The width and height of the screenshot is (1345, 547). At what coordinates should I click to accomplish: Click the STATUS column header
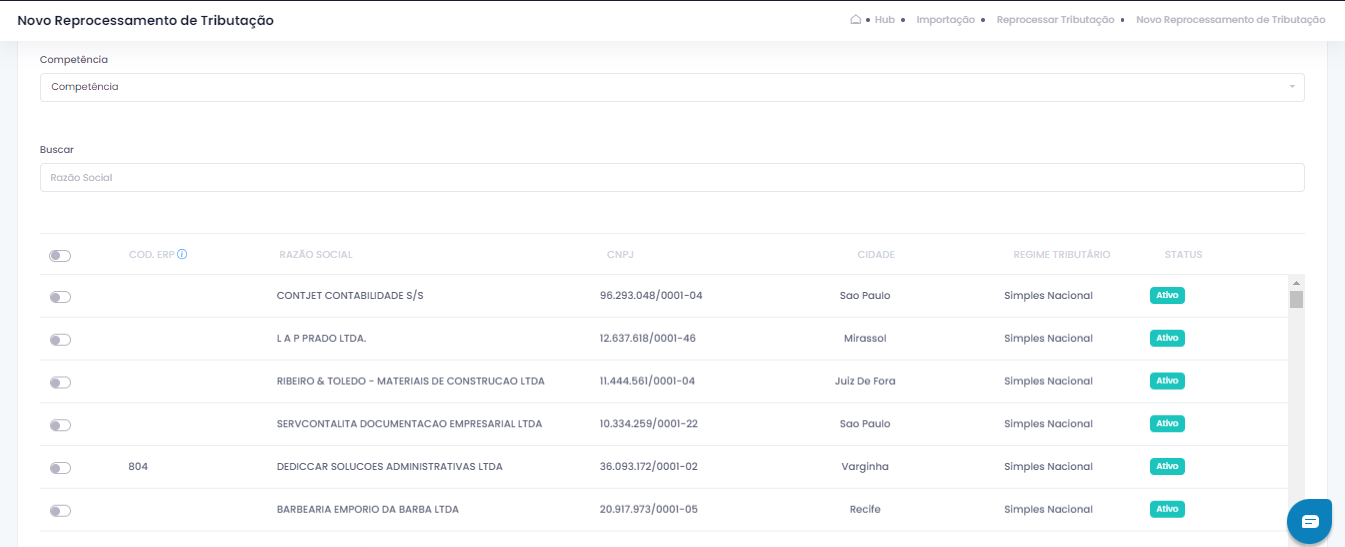(x=1183, y=254)
